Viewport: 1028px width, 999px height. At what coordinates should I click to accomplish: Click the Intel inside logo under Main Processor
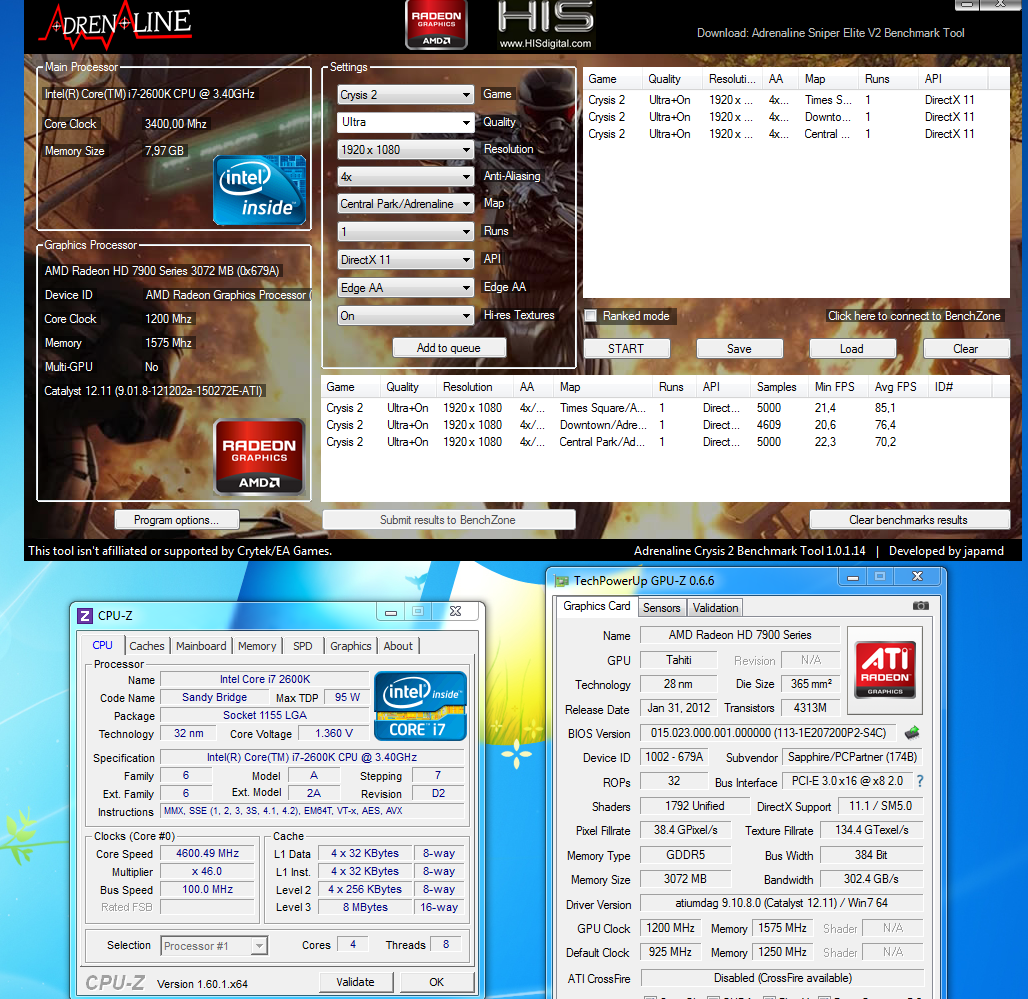(260, 190)
